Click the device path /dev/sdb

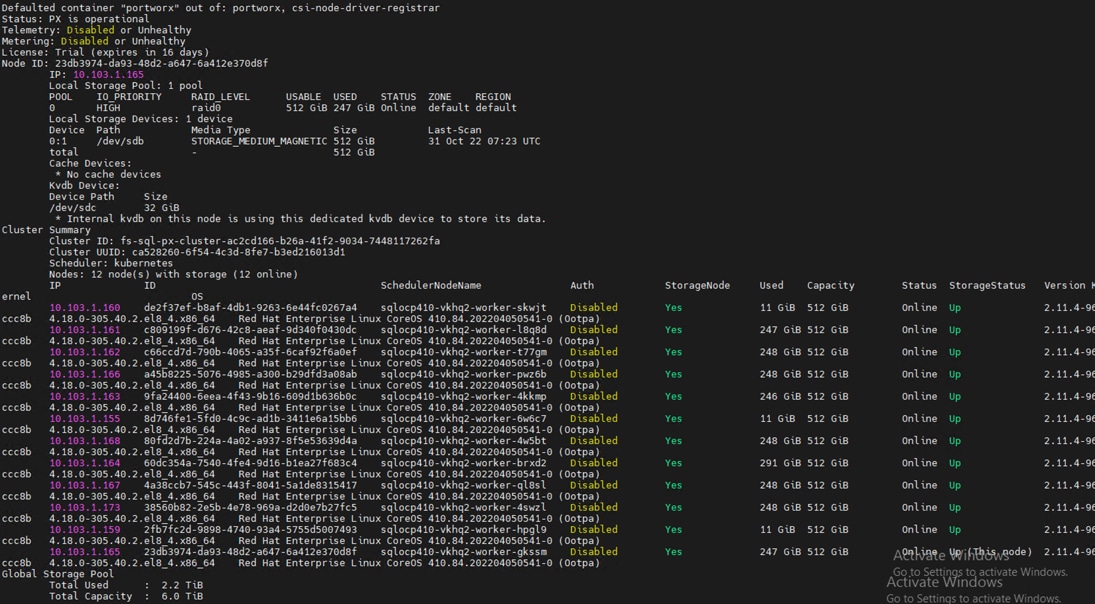click(x=120, y=141)
